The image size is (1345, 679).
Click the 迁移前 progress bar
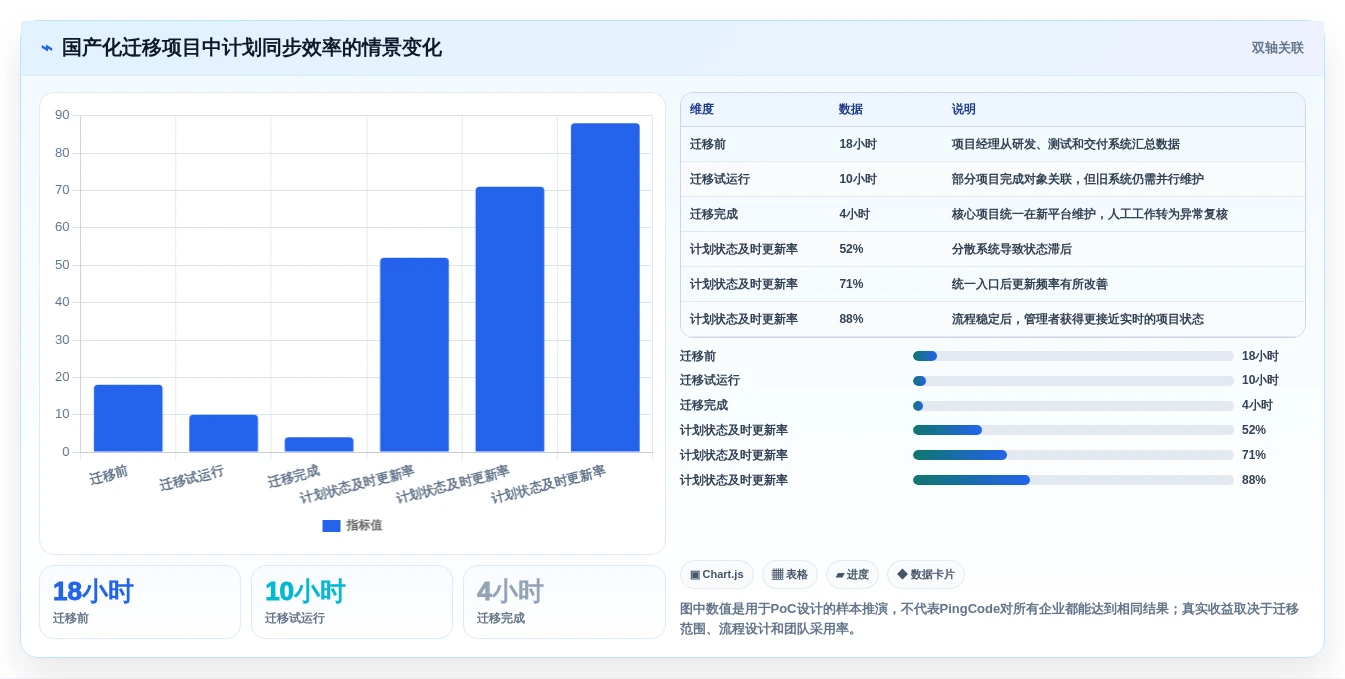[1073, 356]
